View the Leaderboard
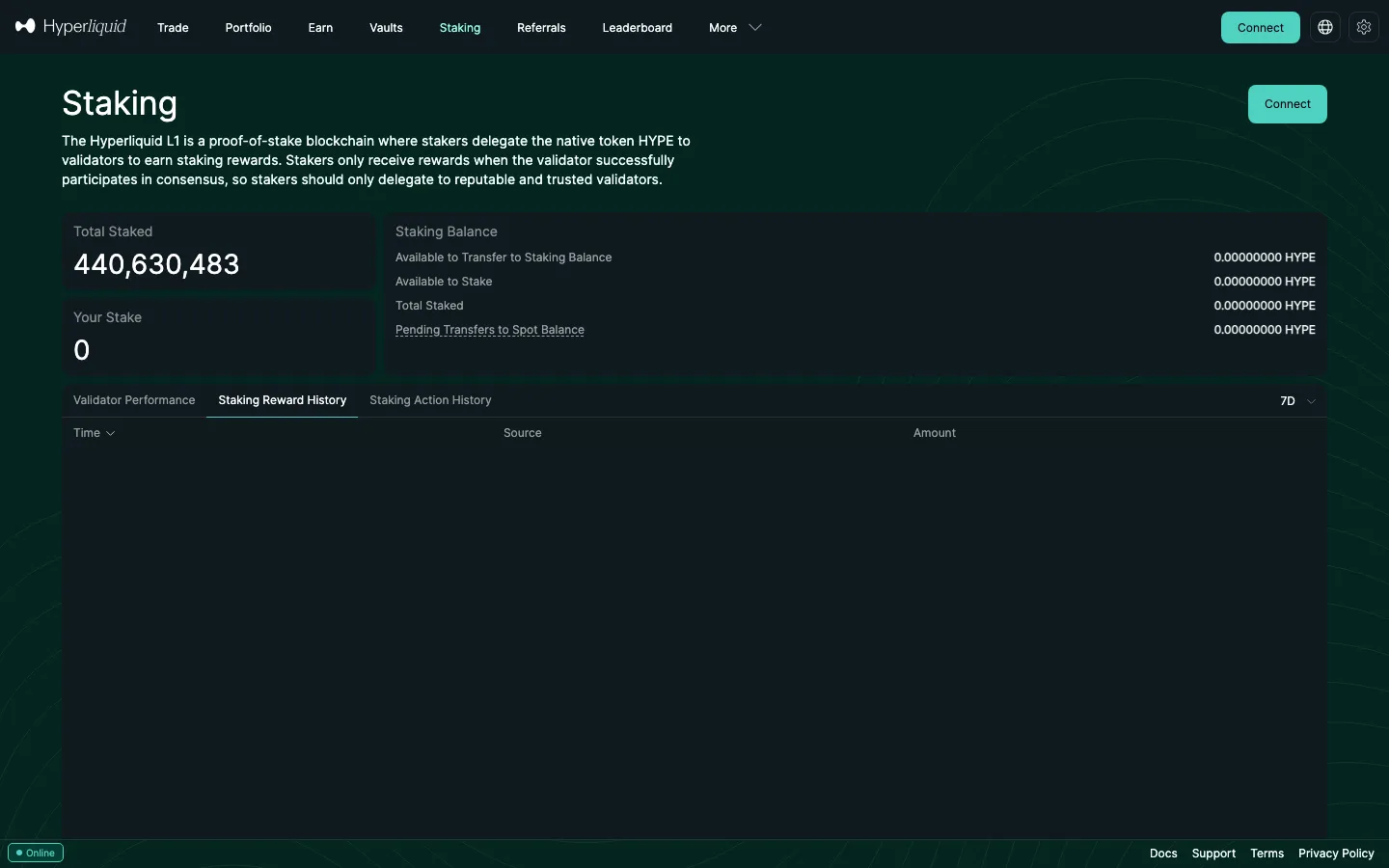 (637, 28)
